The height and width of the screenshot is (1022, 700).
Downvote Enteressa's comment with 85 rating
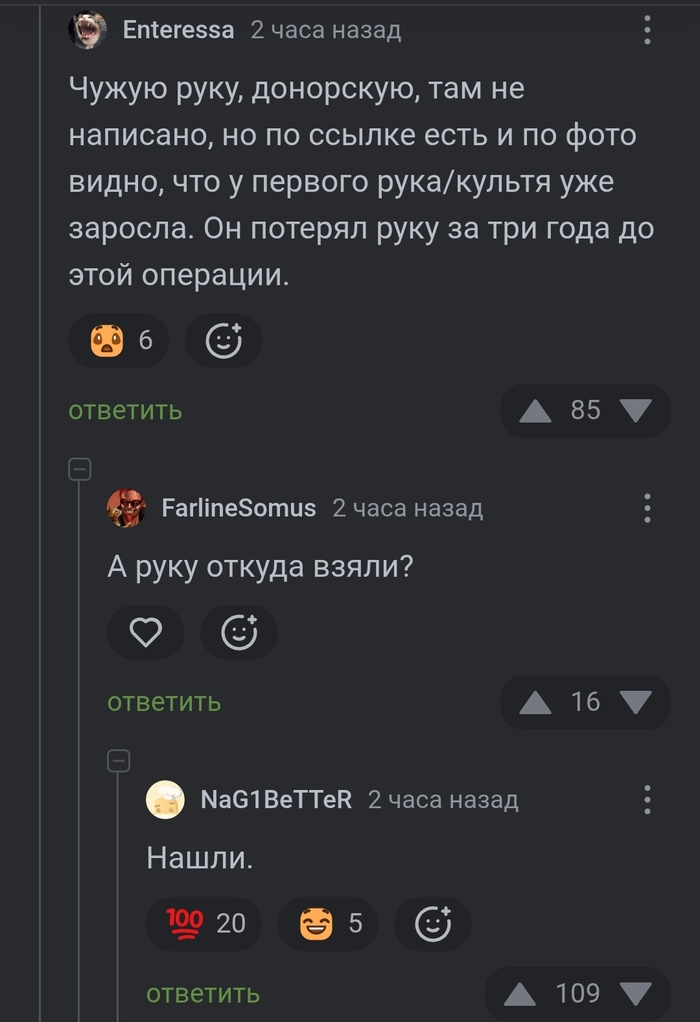(x=635, y=411)
